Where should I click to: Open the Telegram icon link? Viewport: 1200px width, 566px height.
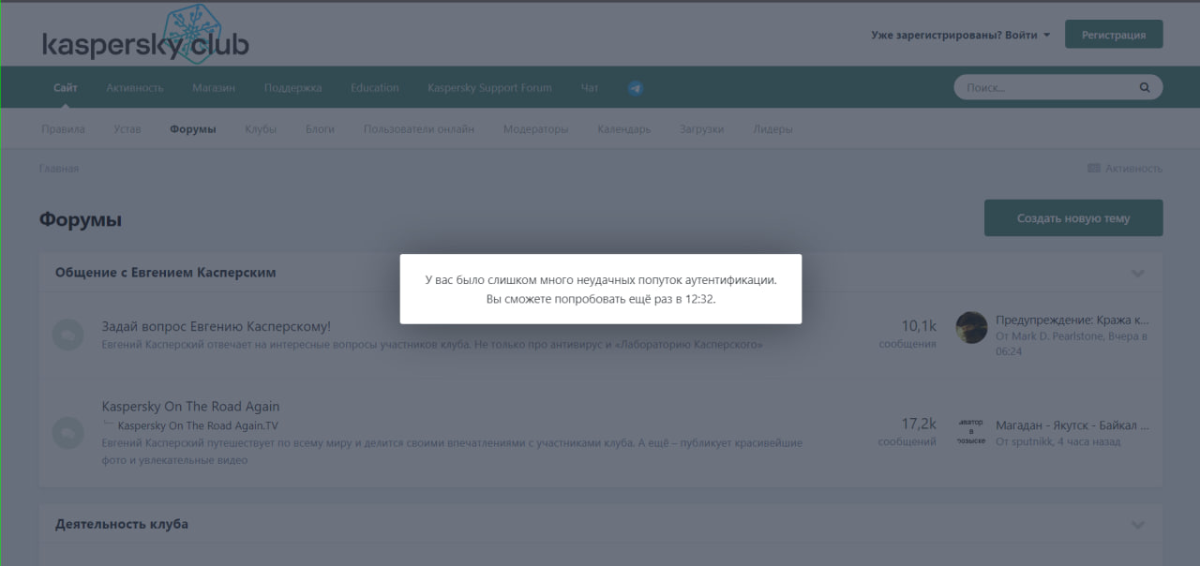point(636,88)
